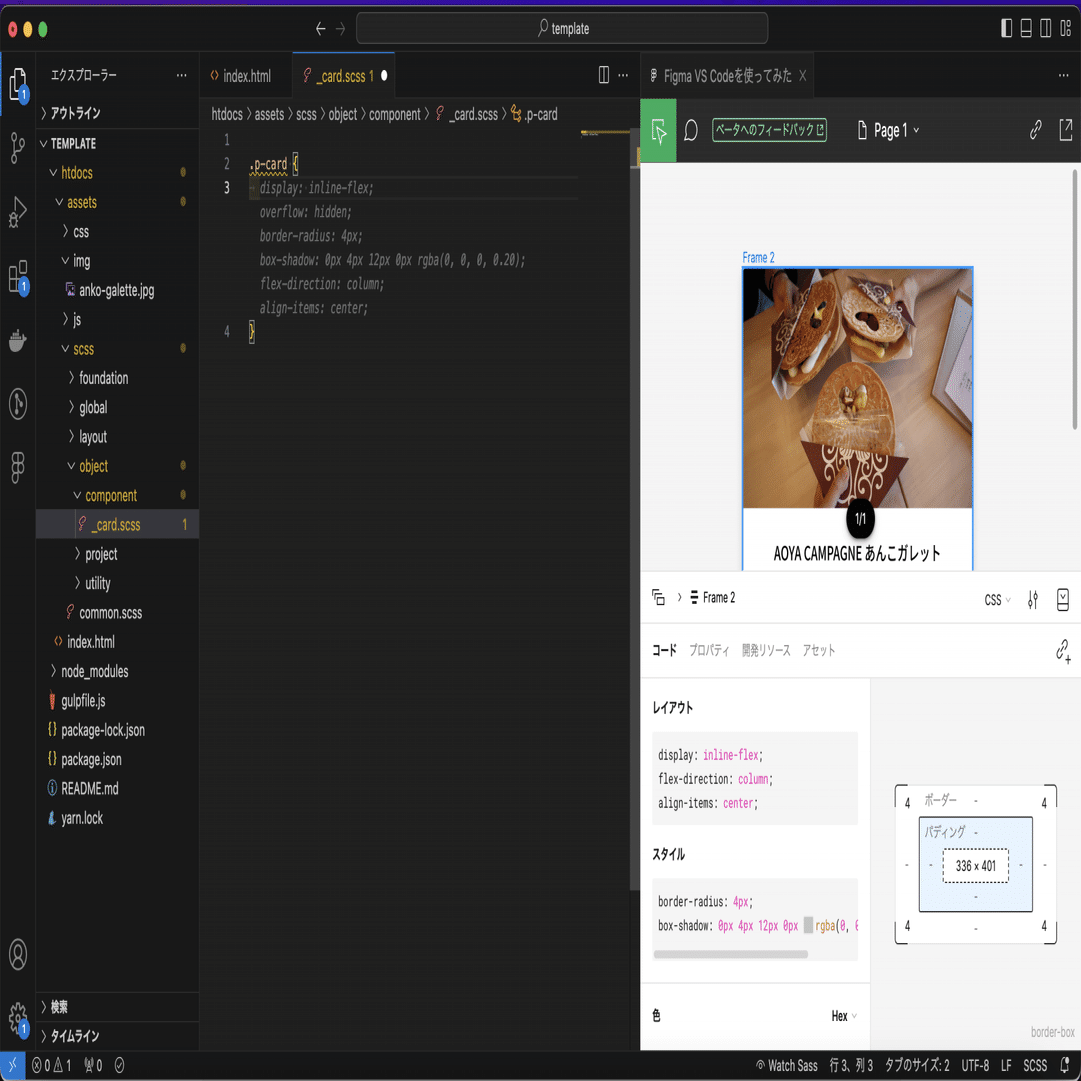Click the ベータへのフィードバック button
The width and height of the screenshot is (1081, 1081).
tap(769, 130)
